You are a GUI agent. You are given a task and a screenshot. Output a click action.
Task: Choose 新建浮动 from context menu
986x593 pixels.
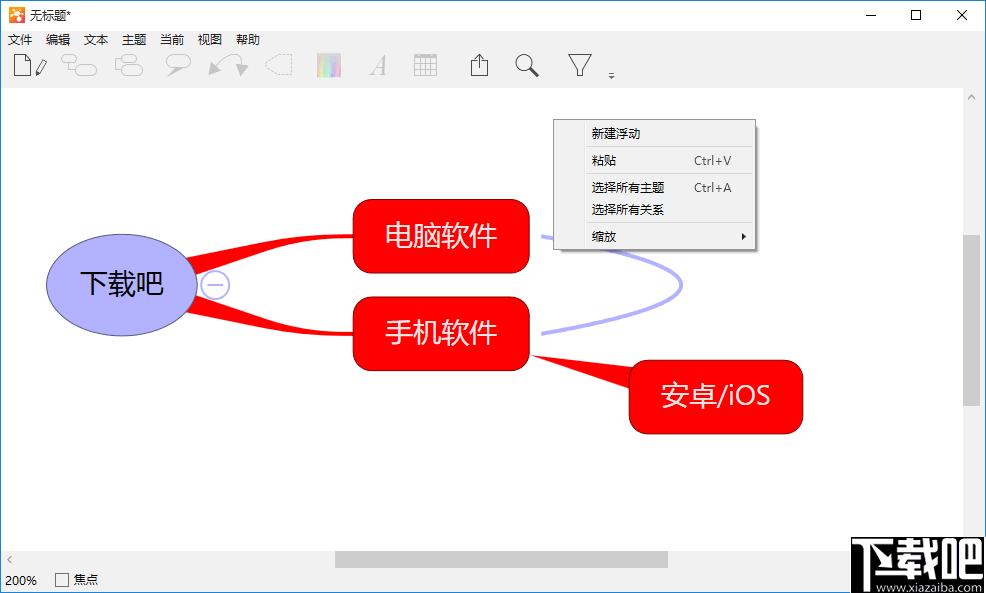click(x=654, y=133)
